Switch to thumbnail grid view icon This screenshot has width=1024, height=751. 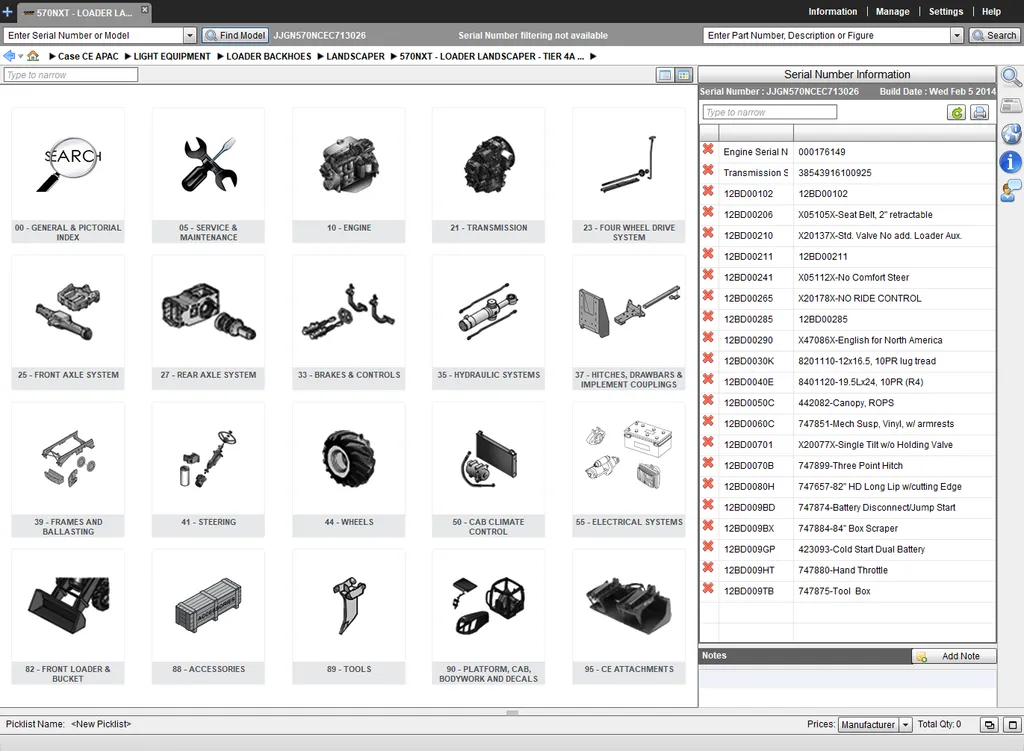tap(684, 75)
